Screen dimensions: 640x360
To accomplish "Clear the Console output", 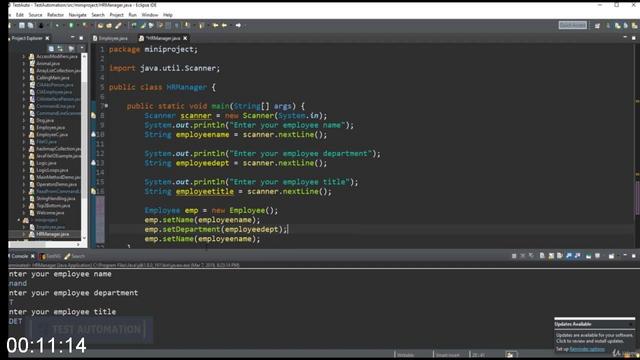I will point(542,256).
